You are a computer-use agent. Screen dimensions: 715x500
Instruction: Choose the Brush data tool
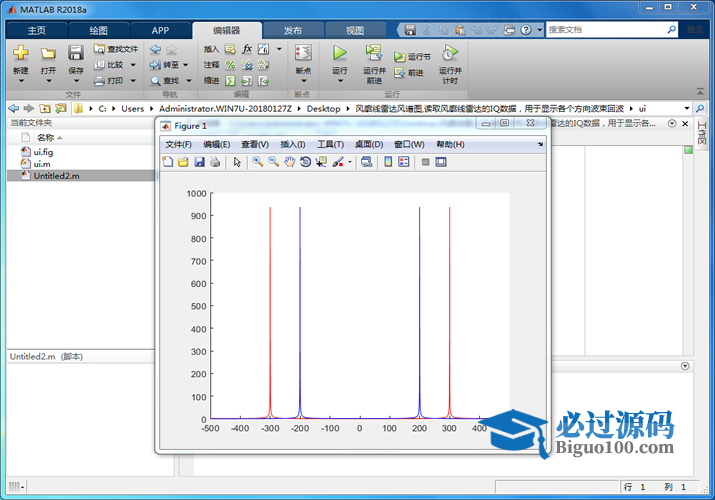[x=338, y=162]
